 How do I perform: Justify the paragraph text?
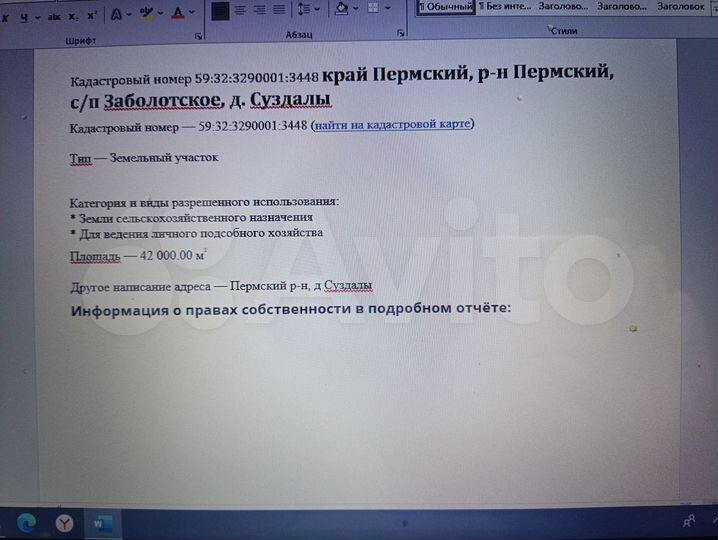click(x=279, y=9)
